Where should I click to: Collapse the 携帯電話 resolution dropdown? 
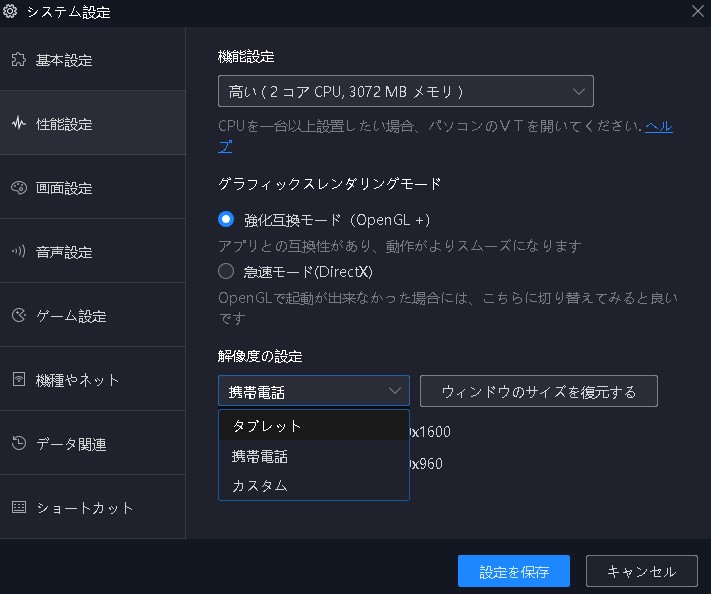[314, 390]
